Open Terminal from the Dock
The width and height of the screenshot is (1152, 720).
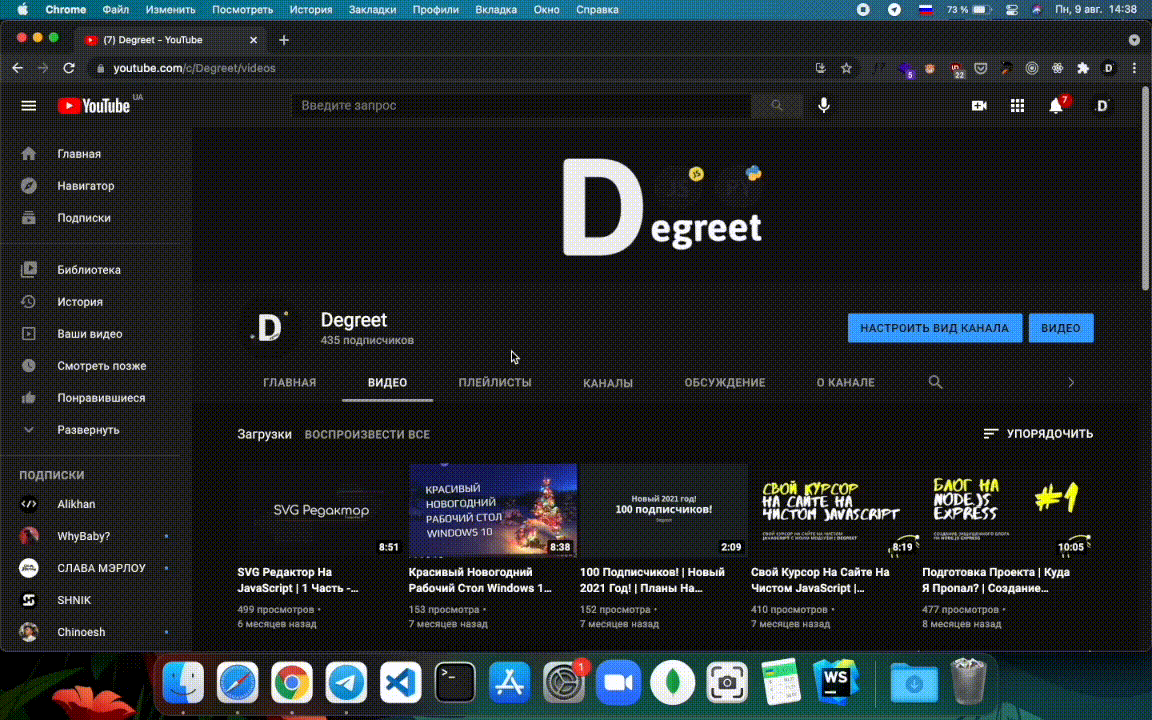(x=455, y=683)
